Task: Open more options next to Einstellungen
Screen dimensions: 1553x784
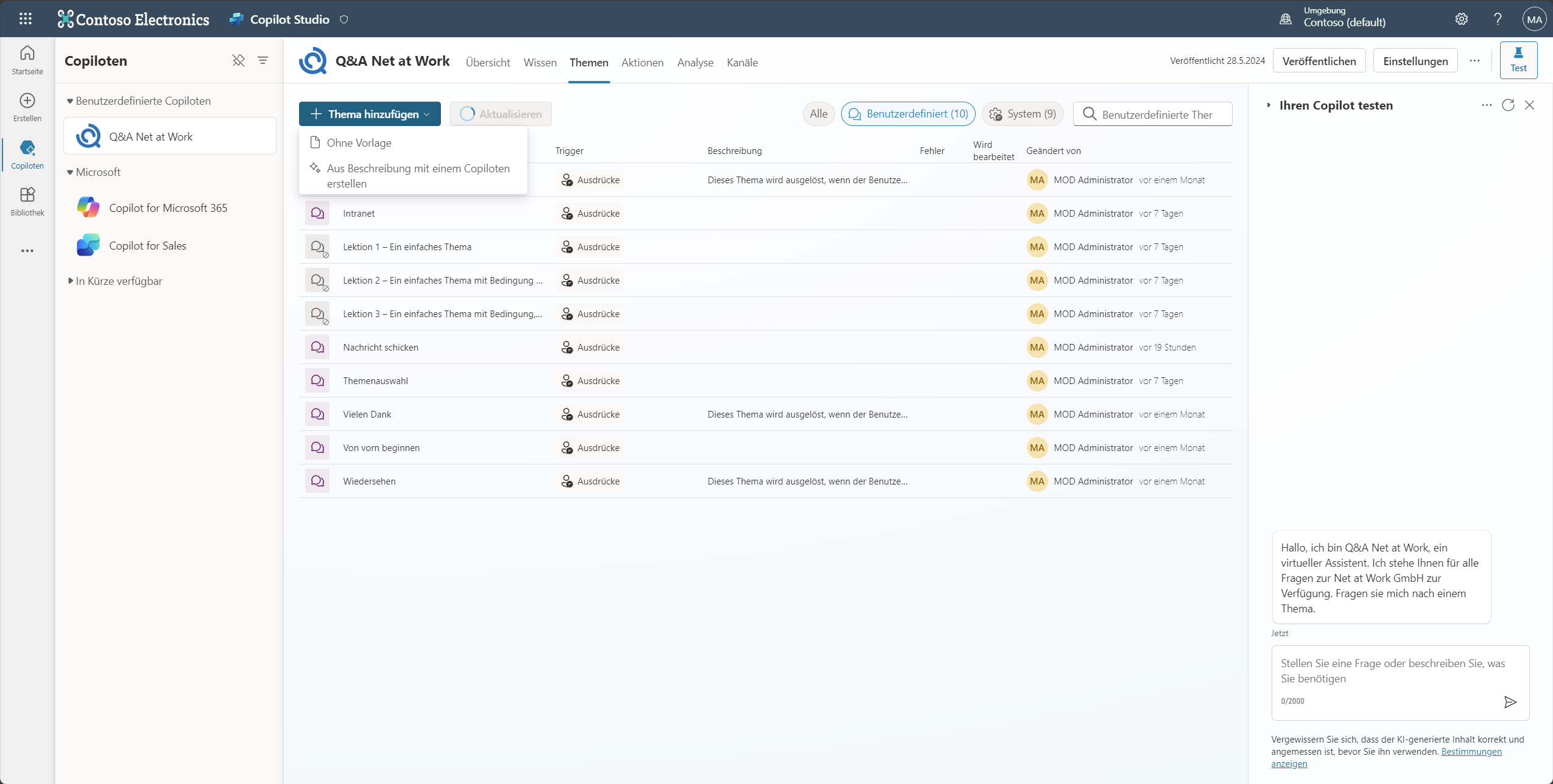Action: point(1474,60)
